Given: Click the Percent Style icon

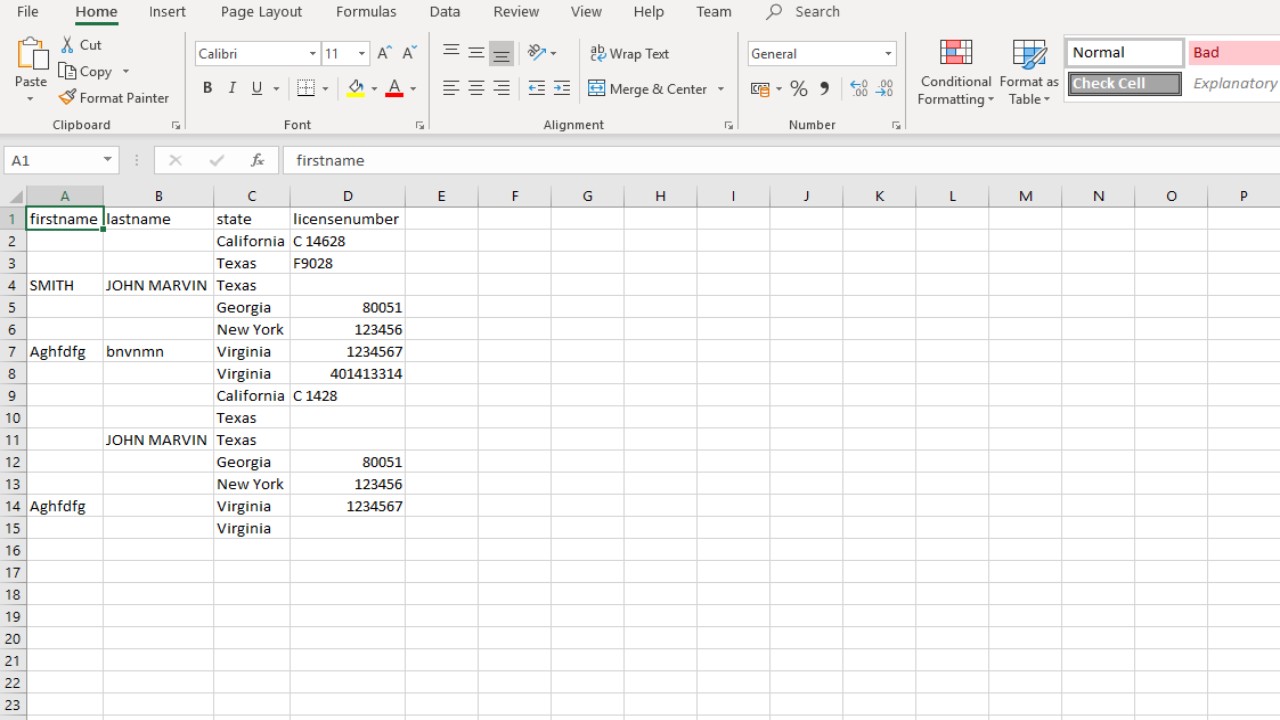Looking at the screenshot, I should point(798,89).
